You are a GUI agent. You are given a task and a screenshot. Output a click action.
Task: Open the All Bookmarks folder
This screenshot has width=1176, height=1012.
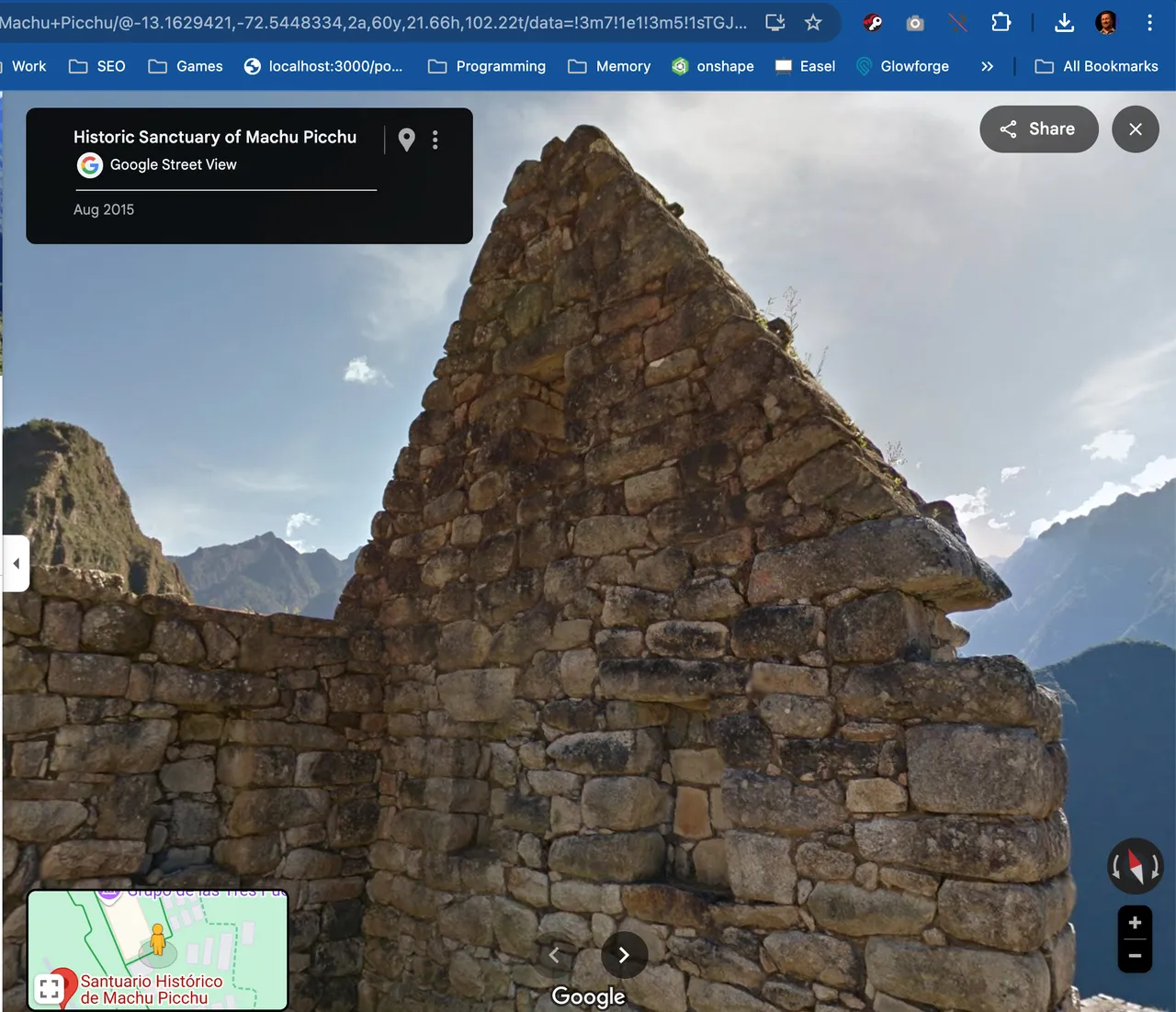click(x=1097, y=66)
